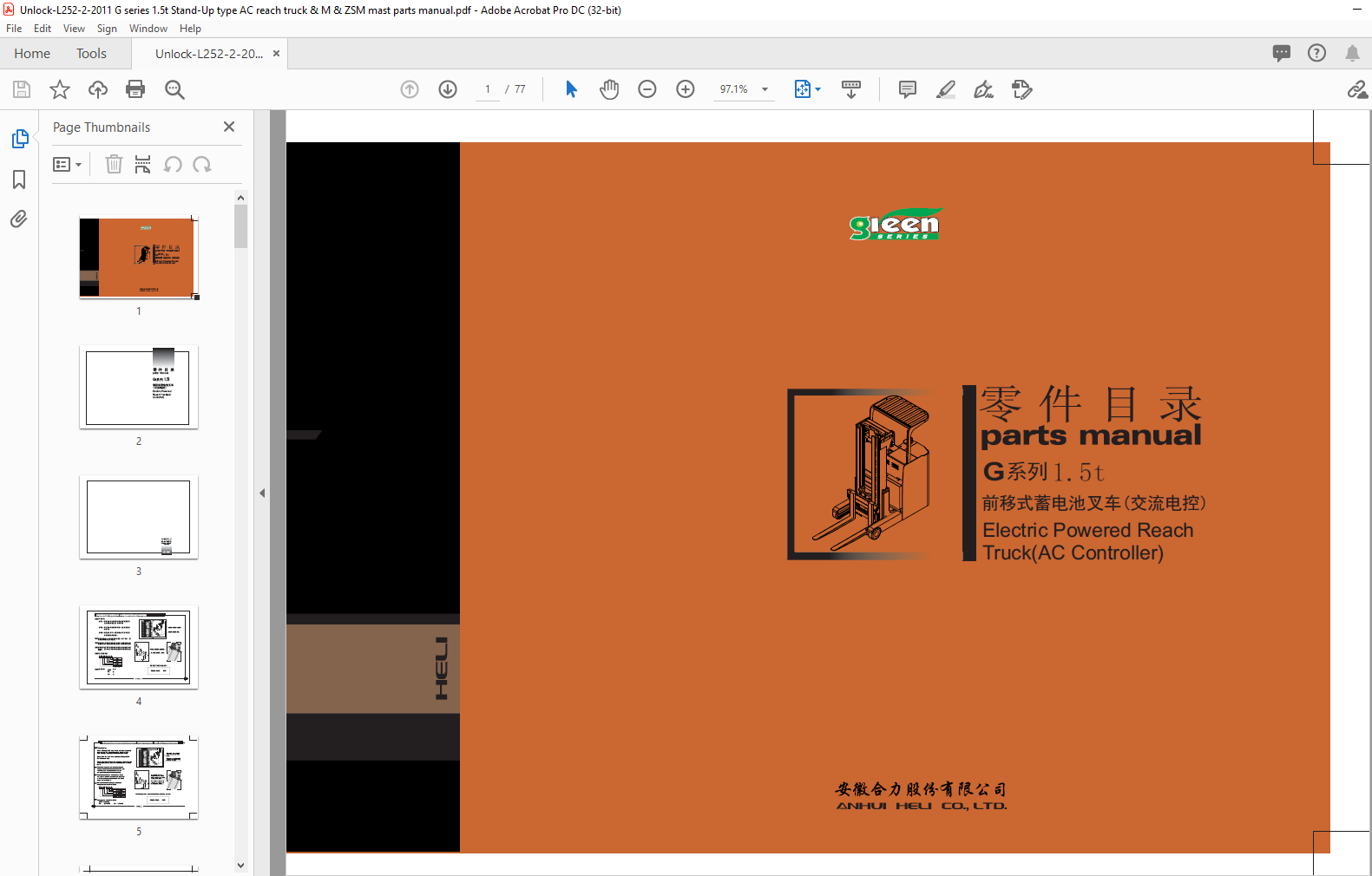
Task: Click the page number input field
Action: click(488, 89)
